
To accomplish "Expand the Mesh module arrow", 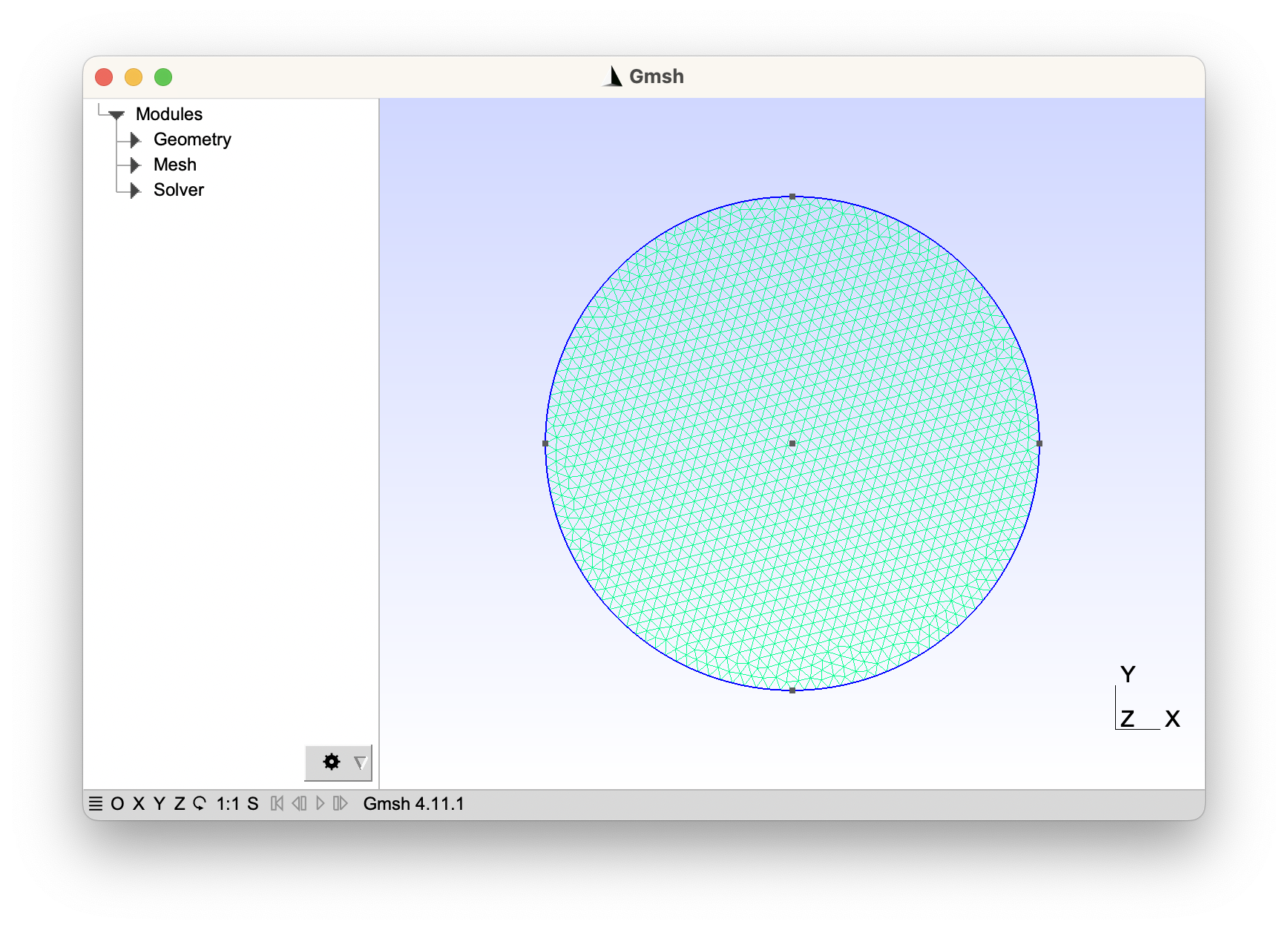I will tap(135, 165).
